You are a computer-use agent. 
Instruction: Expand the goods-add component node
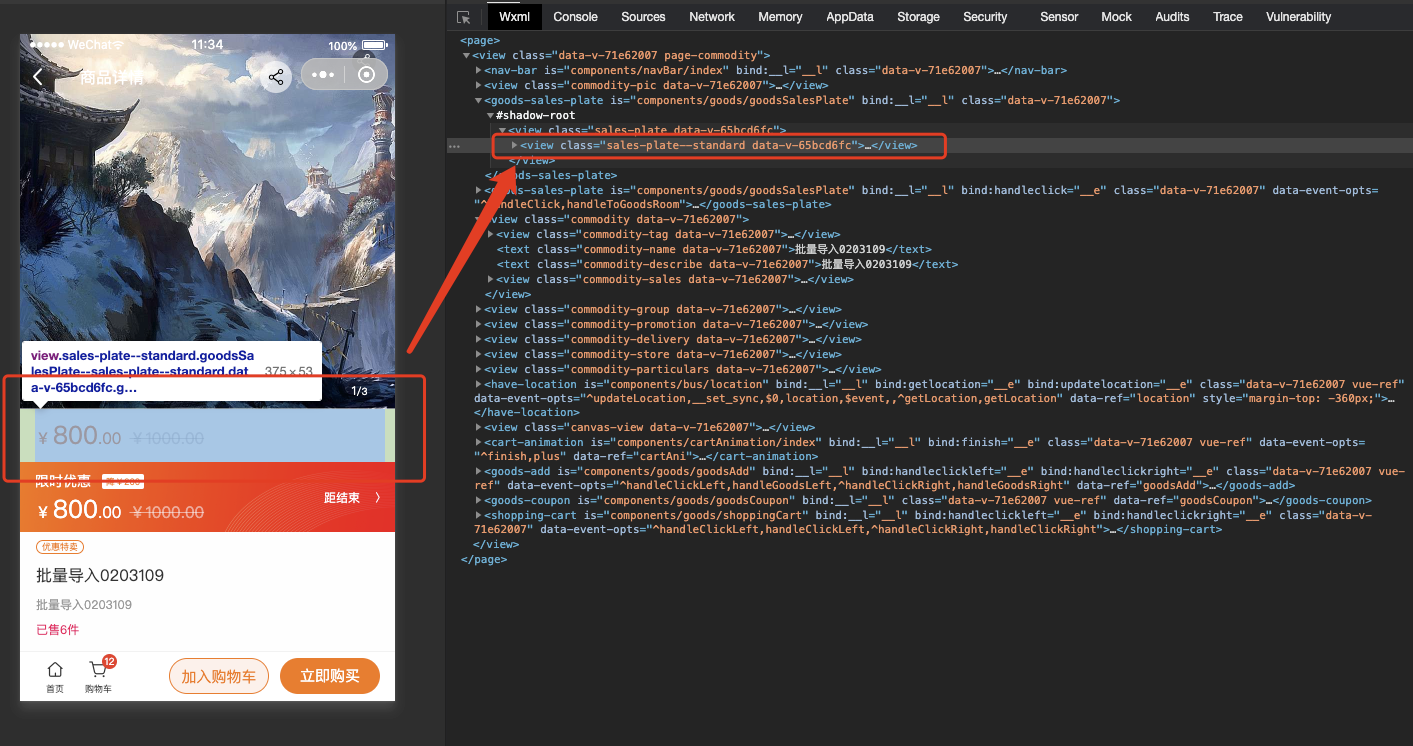click(478, 471)
